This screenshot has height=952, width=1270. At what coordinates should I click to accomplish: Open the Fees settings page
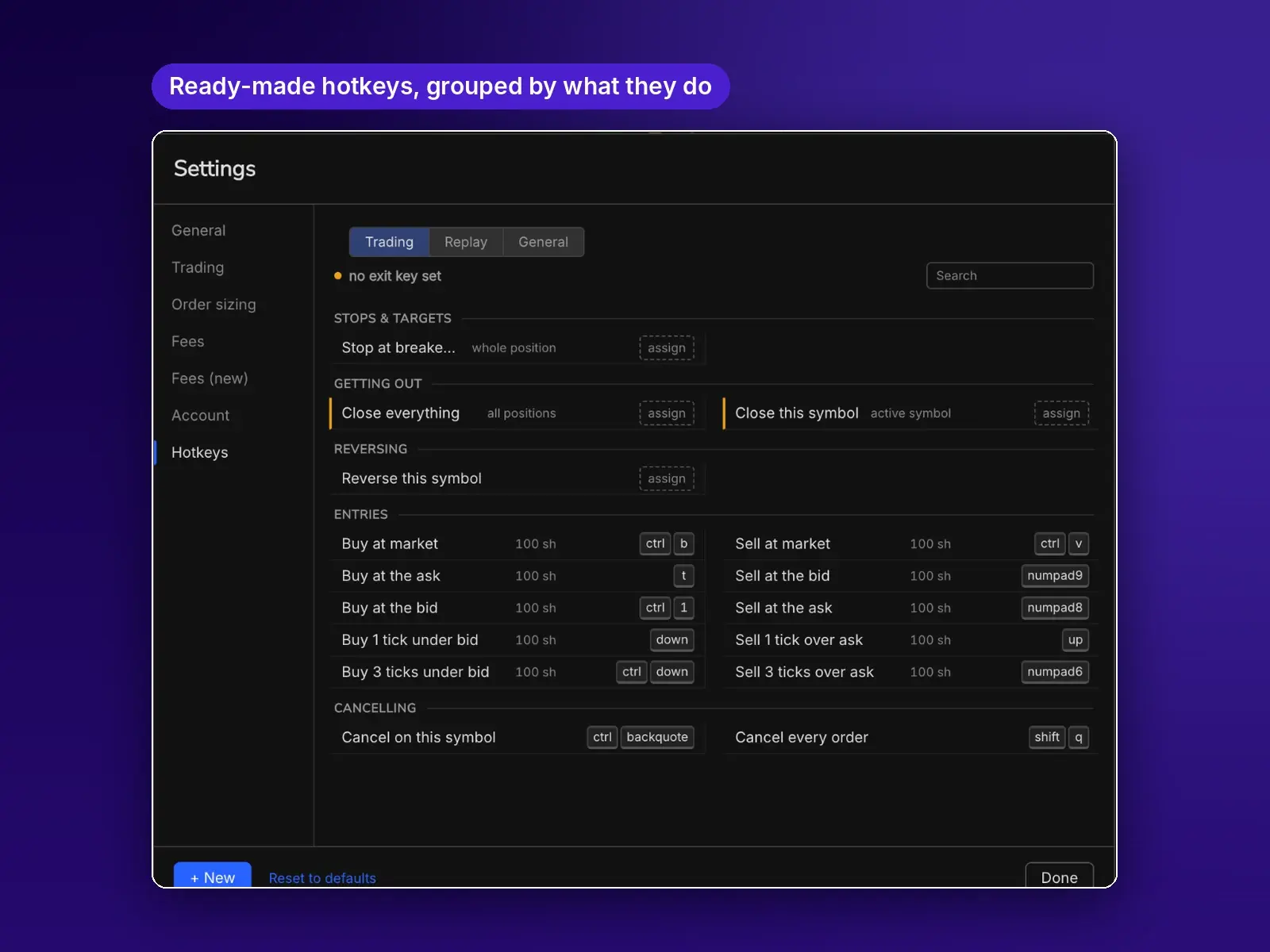tap(188, 341)
